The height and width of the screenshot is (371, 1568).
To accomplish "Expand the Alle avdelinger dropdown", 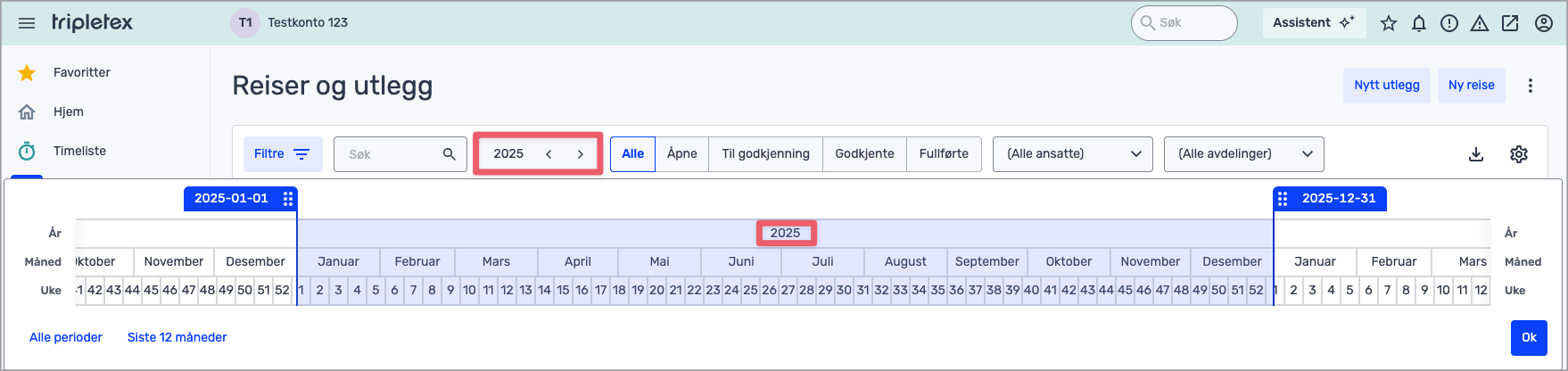I will point(1243,153).
